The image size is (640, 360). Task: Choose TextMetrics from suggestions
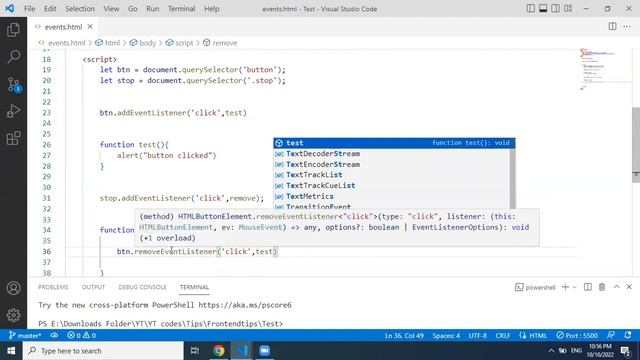click(x=391, y=196)
